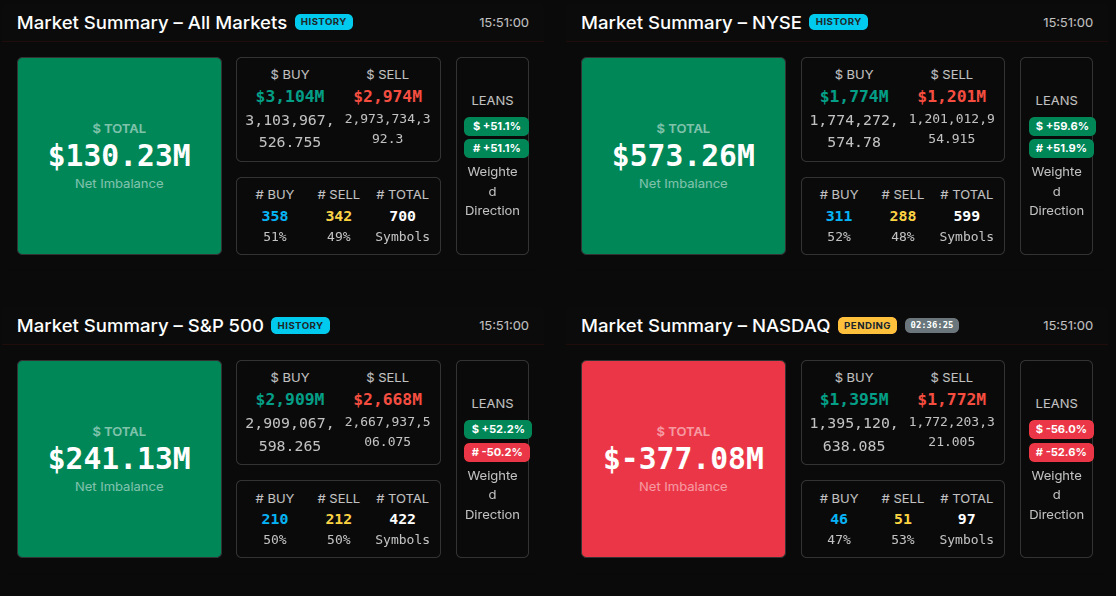This screenshot has width=1116, height=596.
Task: Click the Market Summary – NYSE title
Action: (x=690, y=23)
